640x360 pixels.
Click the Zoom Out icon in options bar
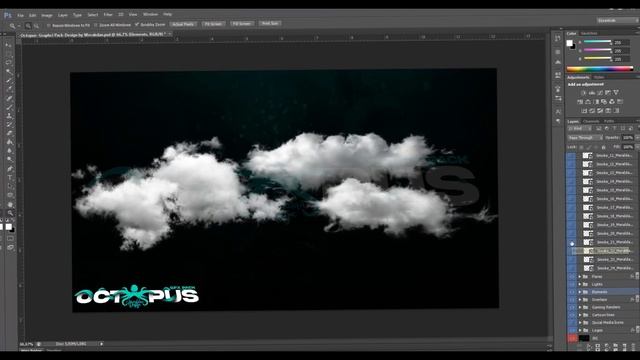[36, 26]
